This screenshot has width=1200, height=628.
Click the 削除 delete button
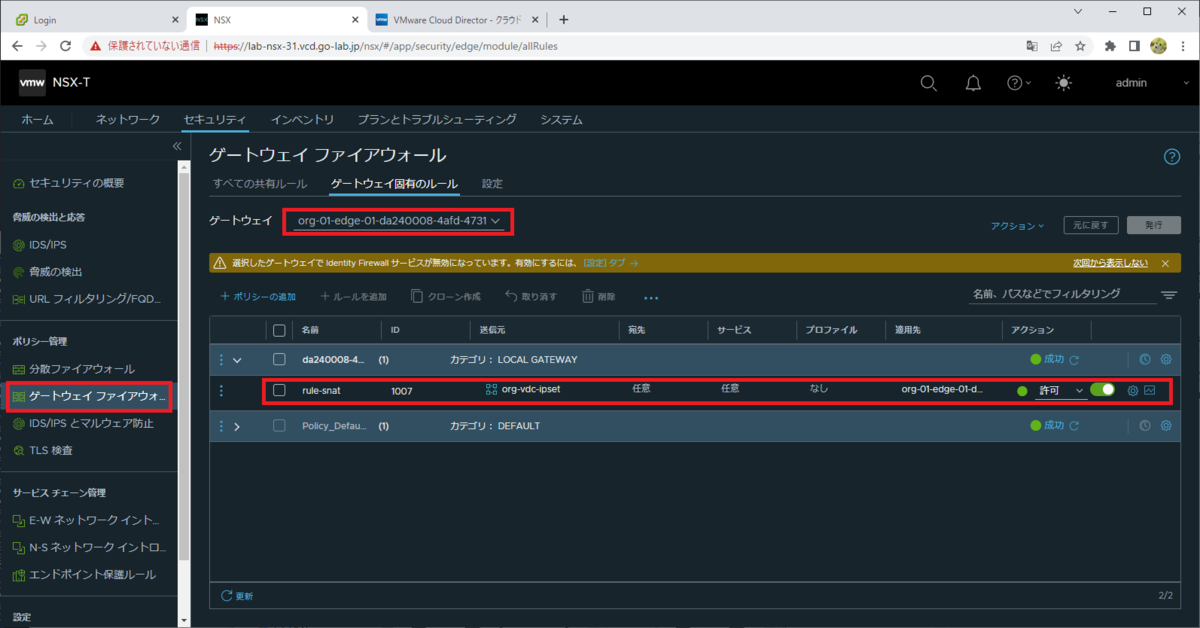click(598, 297)
